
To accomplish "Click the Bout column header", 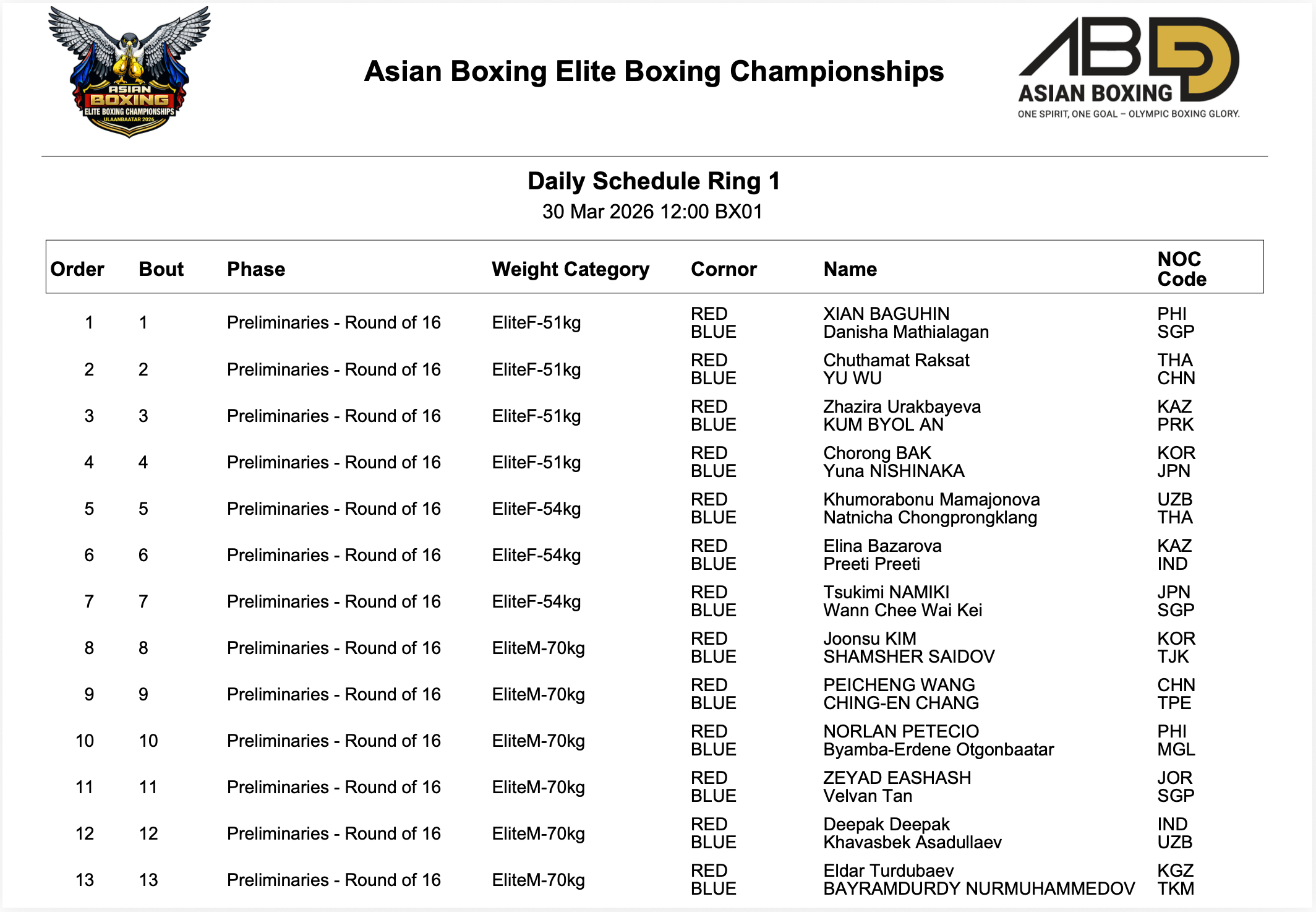I will 161,269.
